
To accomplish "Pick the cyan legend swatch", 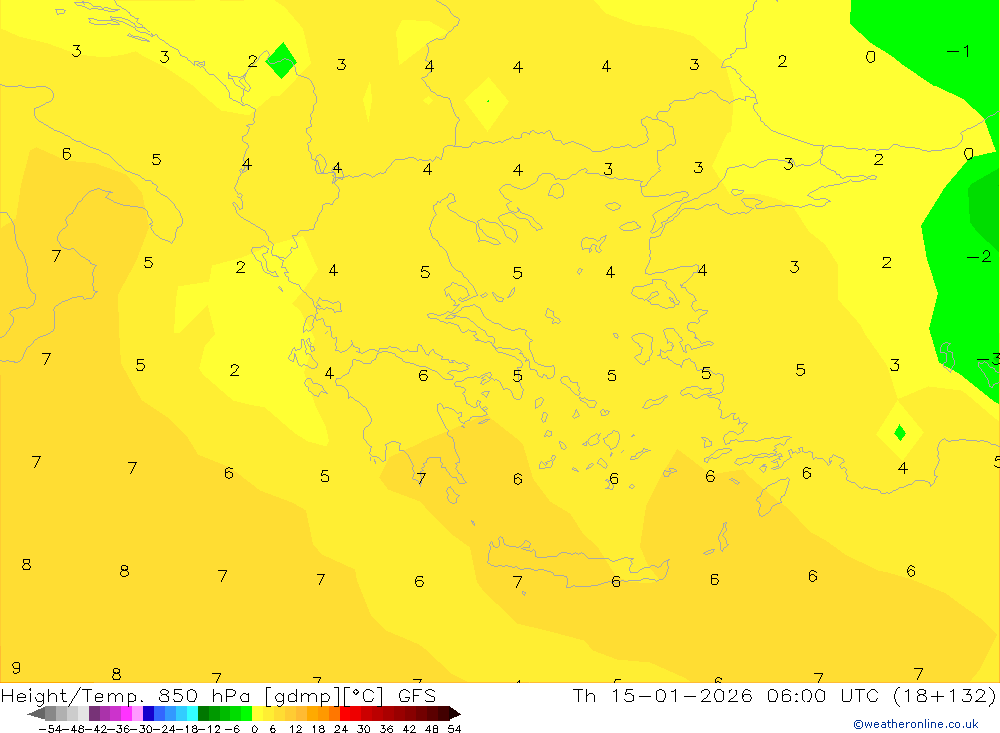I will click(x=192, y=714).
